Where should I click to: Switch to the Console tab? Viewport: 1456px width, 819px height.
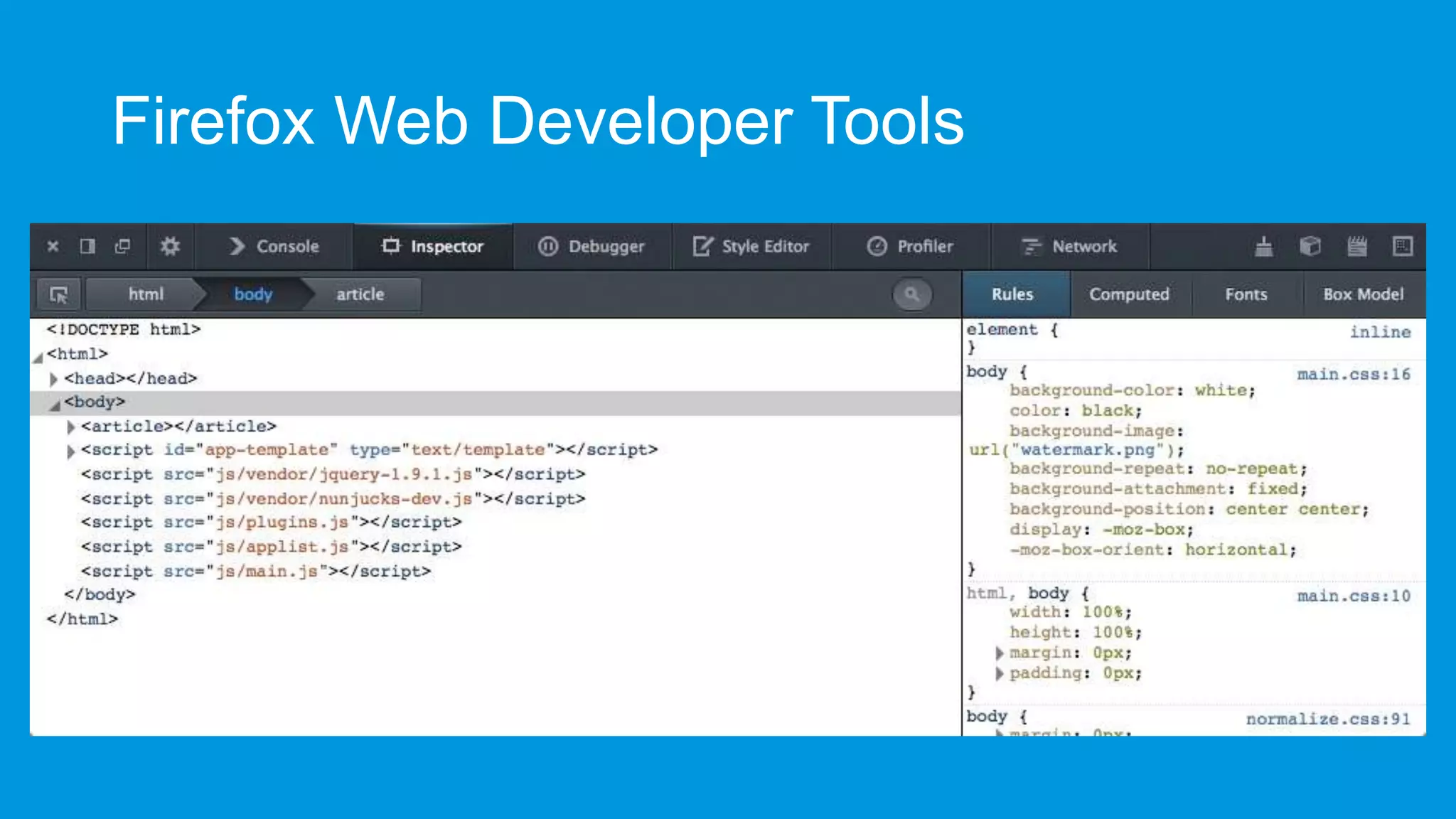coord(274,247)
